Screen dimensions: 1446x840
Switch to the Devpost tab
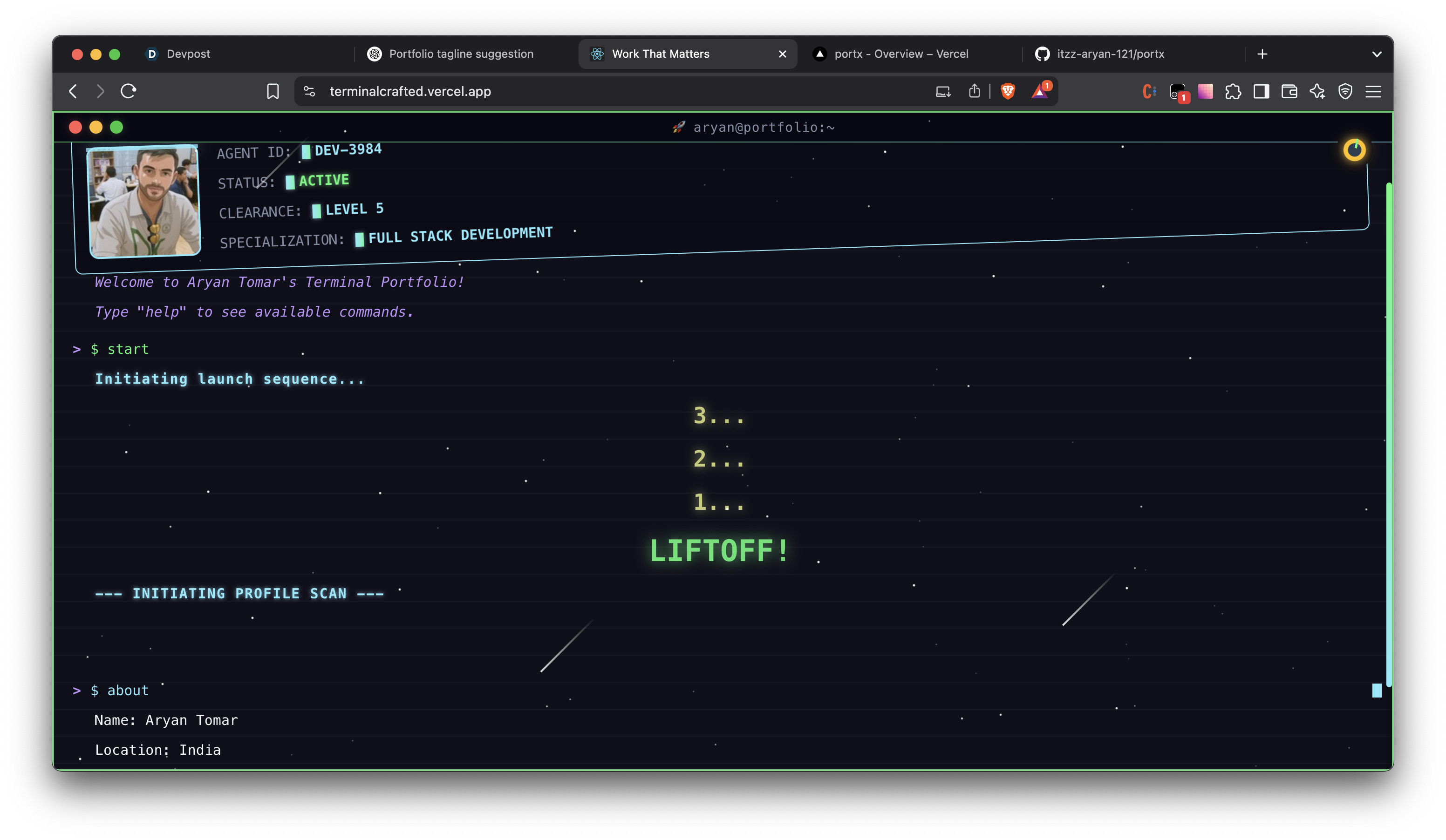tap(188, 54)
